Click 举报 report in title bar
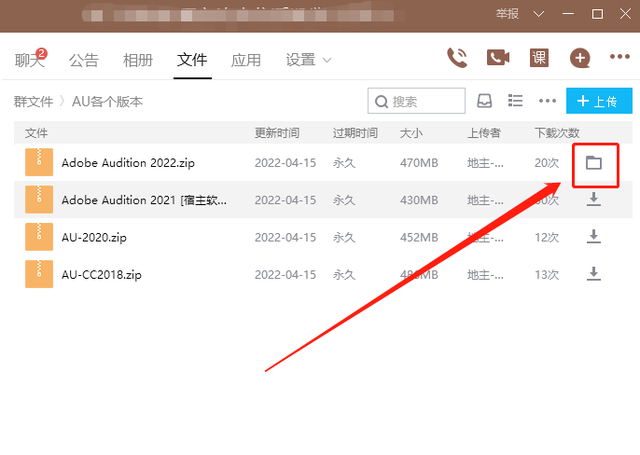This screenshot has width=640, height=455. tap(507, 14)
